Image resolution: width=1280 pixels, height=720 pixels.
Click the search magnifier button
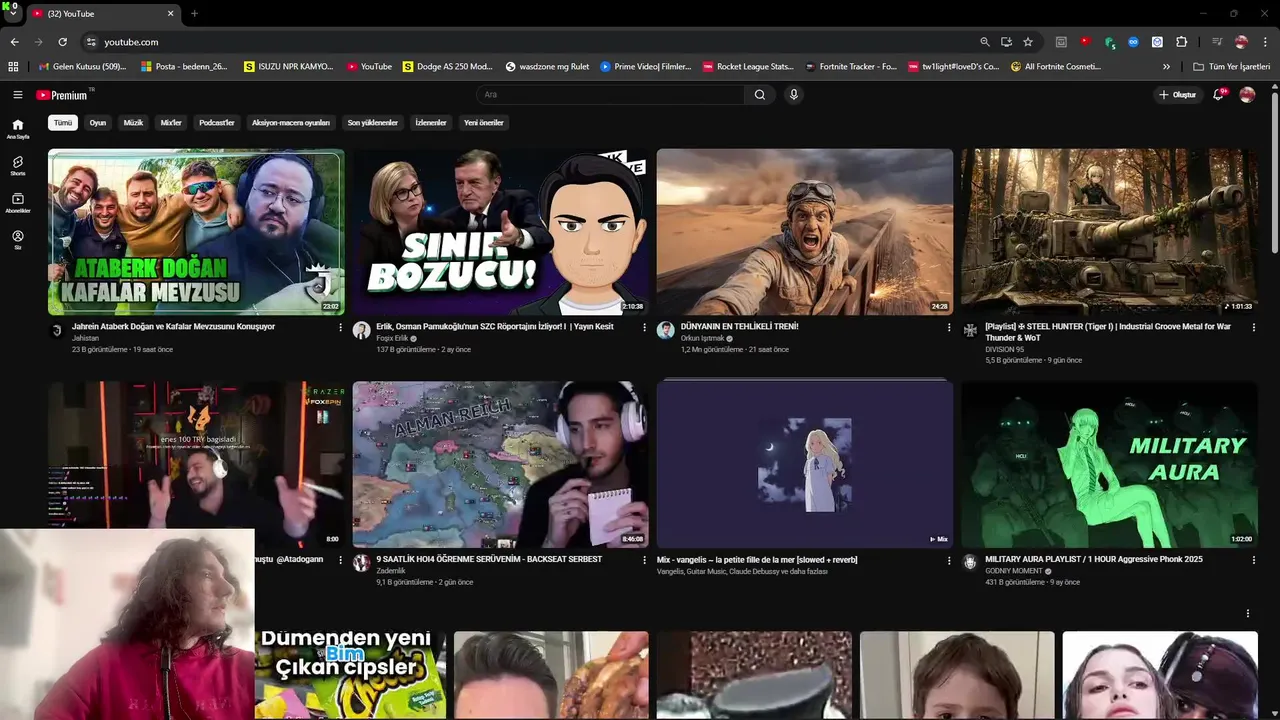coord(760,95)
